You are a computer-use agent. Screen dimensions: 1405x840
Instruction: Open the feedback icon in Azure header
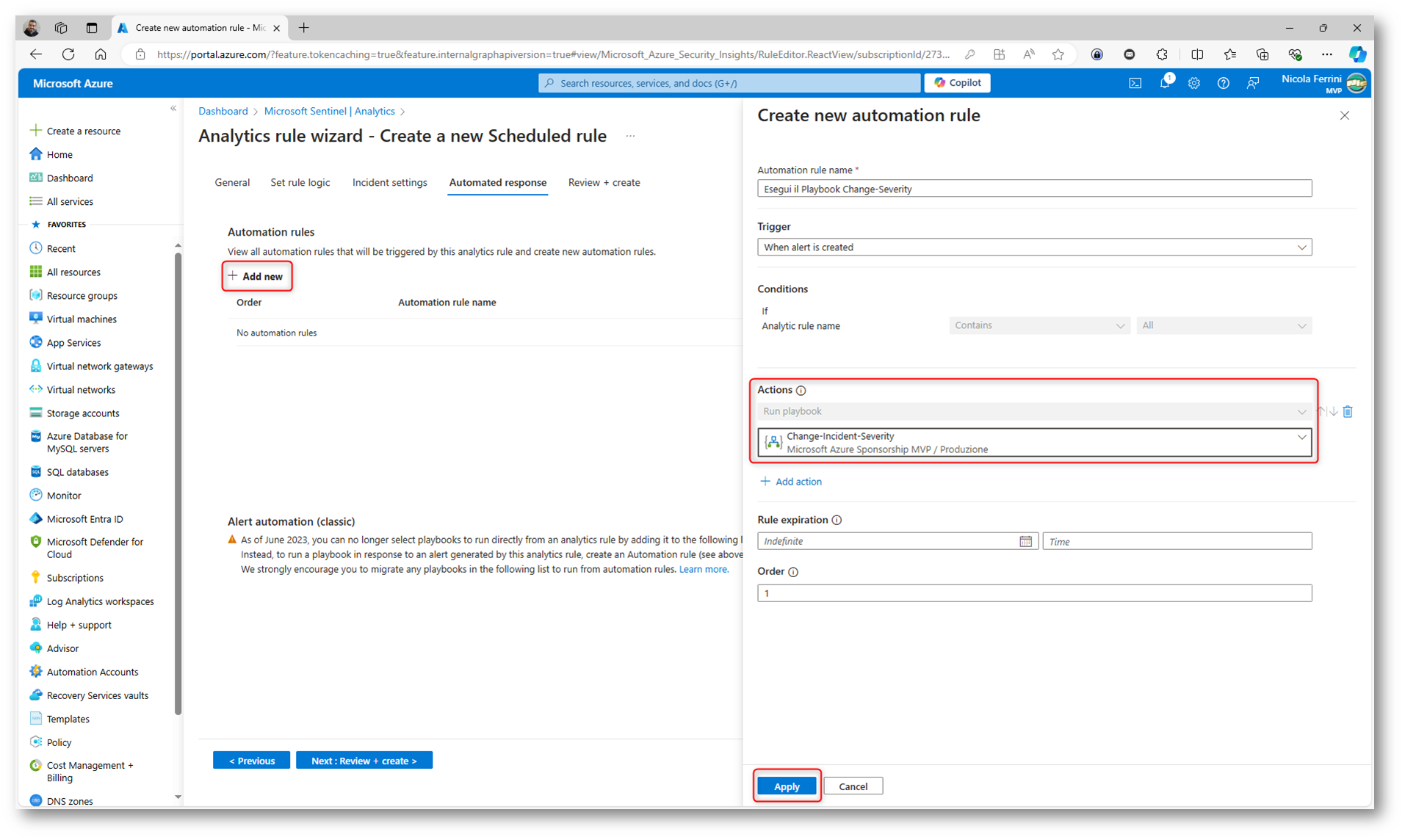[1253, 83]
